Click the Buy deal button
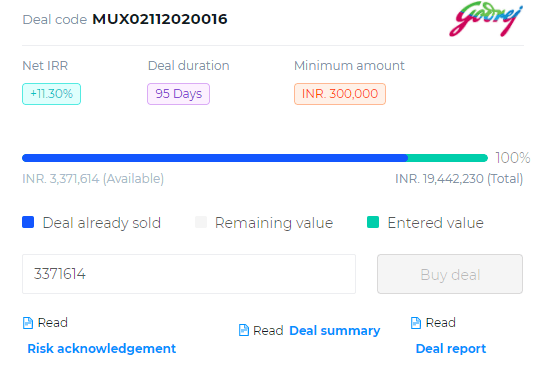The image size is (534, 373). pyautogui.click(x=450, y=274)
